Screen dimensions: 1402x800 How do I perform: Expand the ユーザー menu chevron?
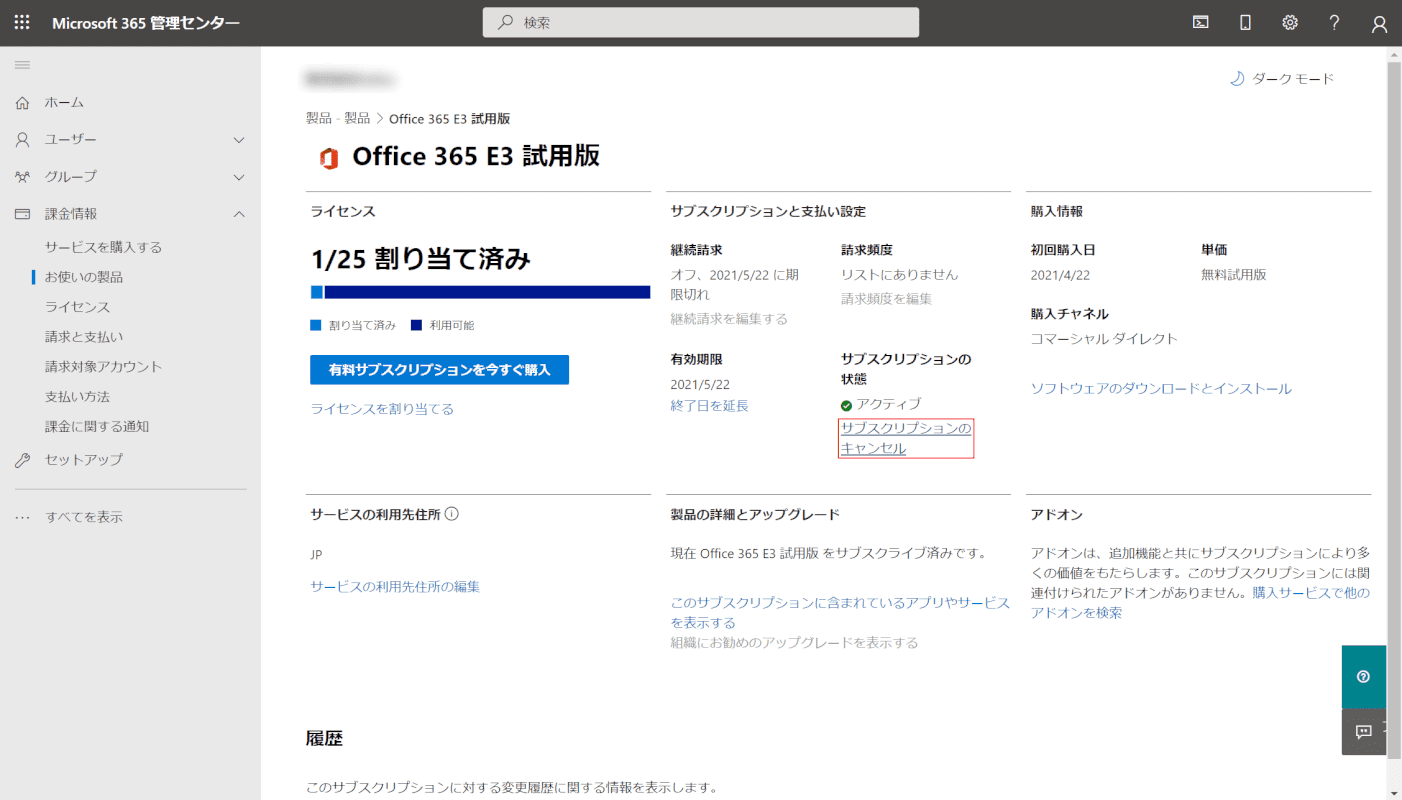pyautogui.click(x=239, y=140)
